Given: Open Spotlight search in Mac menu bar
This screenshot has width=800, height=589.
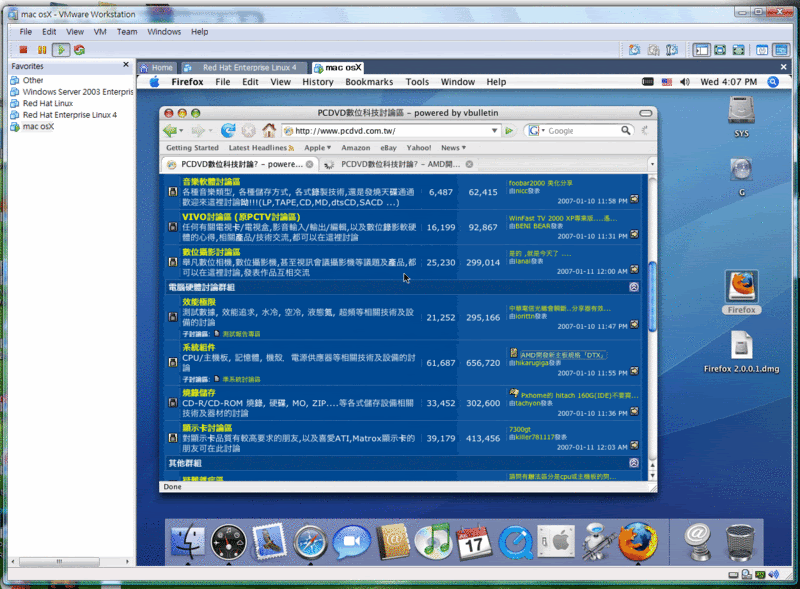Looking at the screenshot, I should point(773,82).
